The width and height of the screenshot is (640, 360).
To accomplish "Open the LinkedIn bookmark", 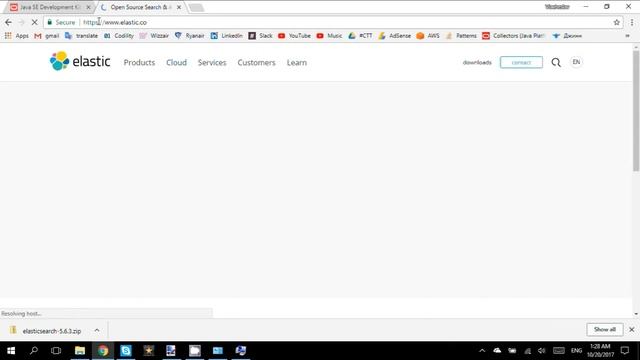I will pos(227,36).
